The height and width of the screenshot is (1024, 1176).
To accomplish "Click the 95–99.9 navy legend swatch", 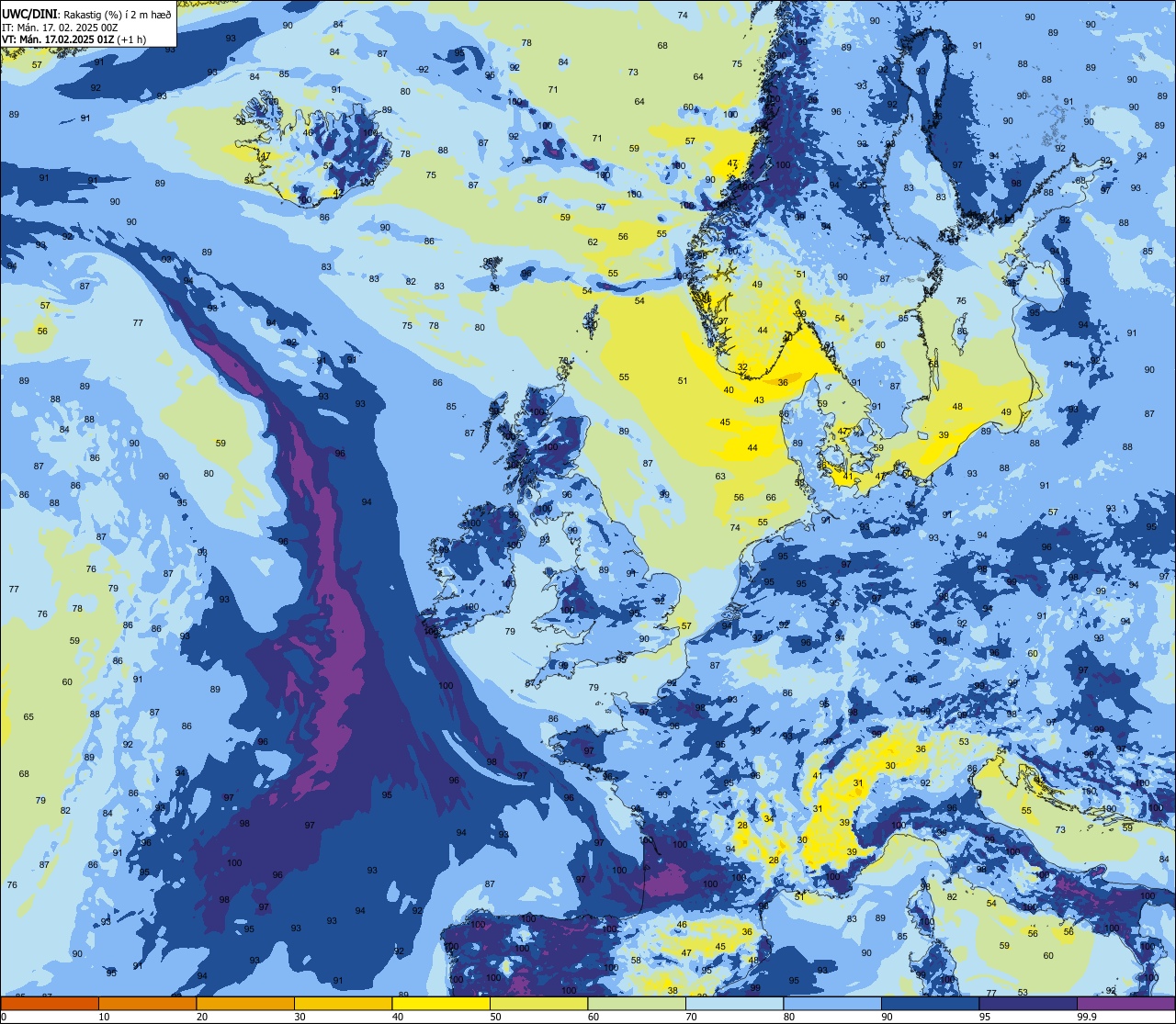I will (1028, 1003).
